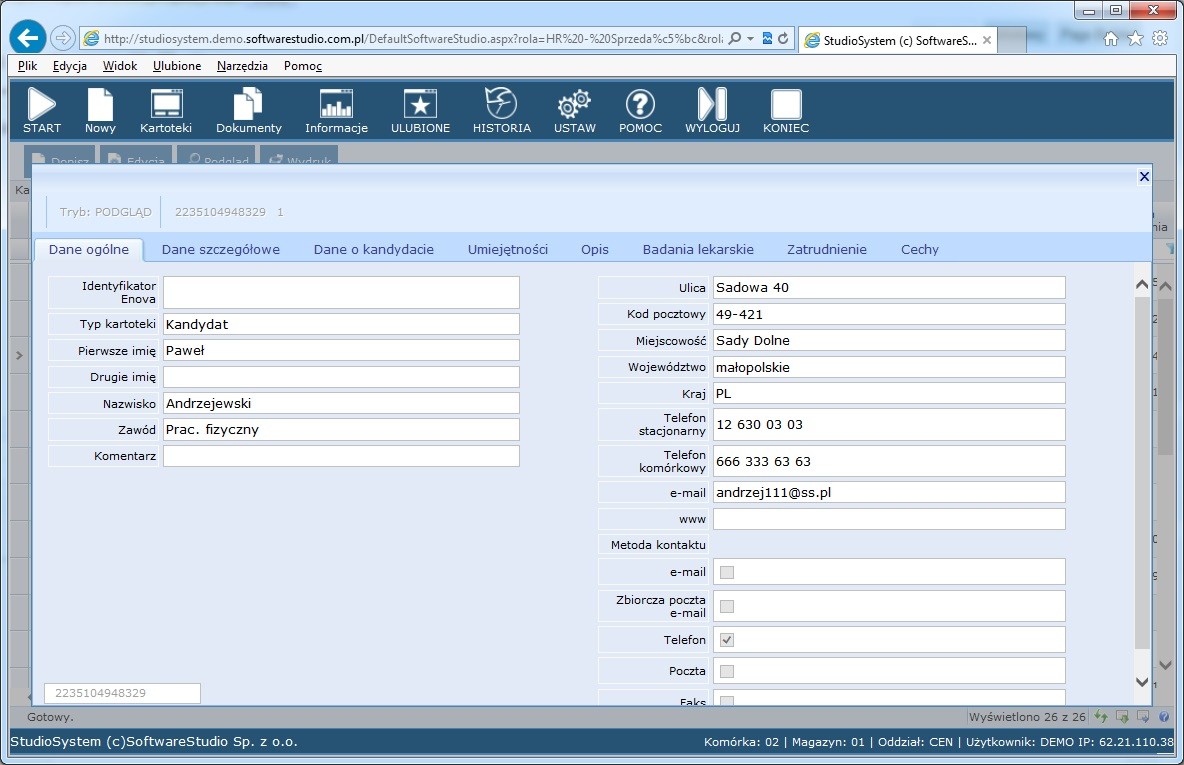1184x765 pixels.
Task: Click the WYLOGUJ logout icon
Action: click(x=712, y=104)
